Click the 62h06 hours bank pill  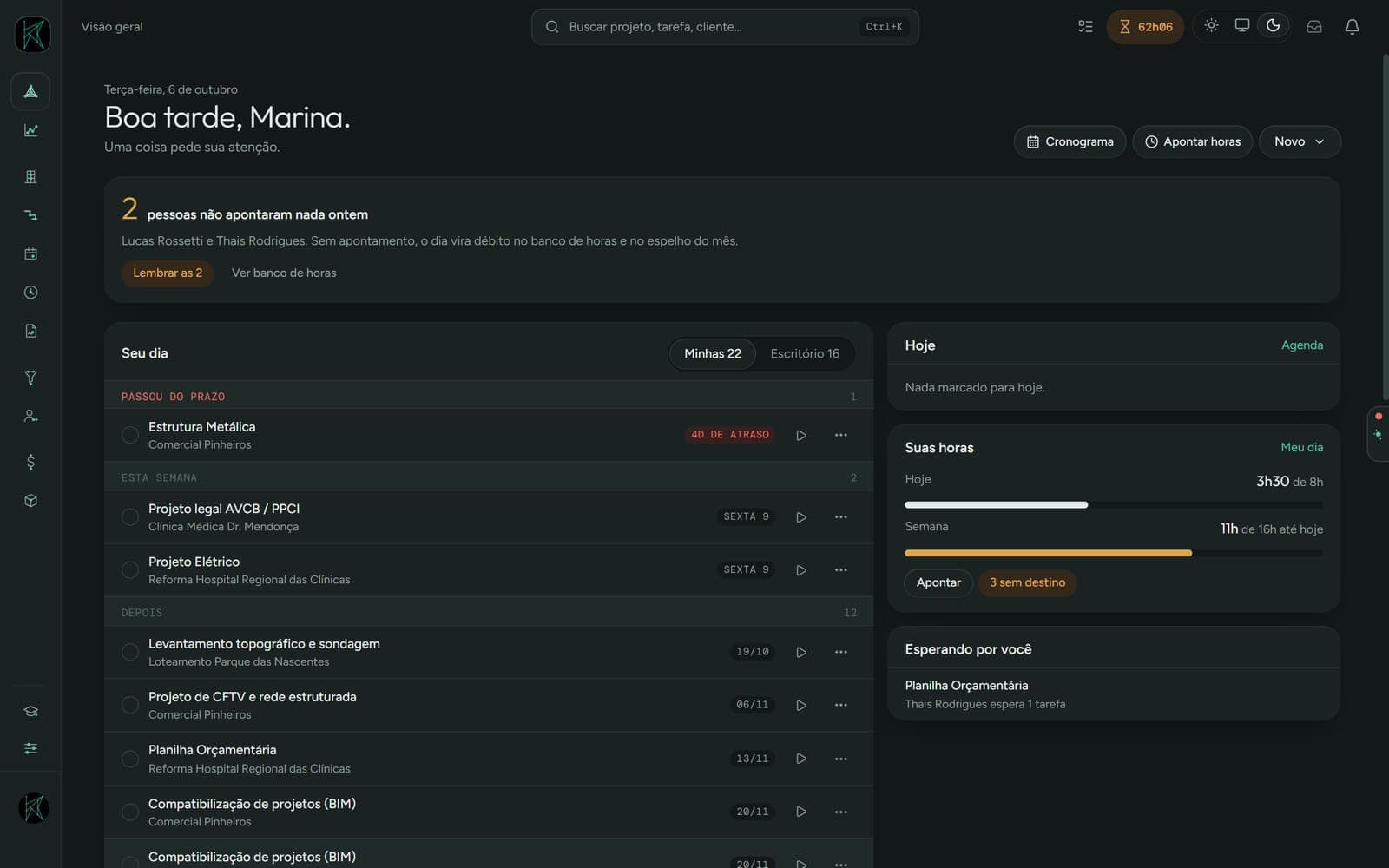tap(1145, 27)
